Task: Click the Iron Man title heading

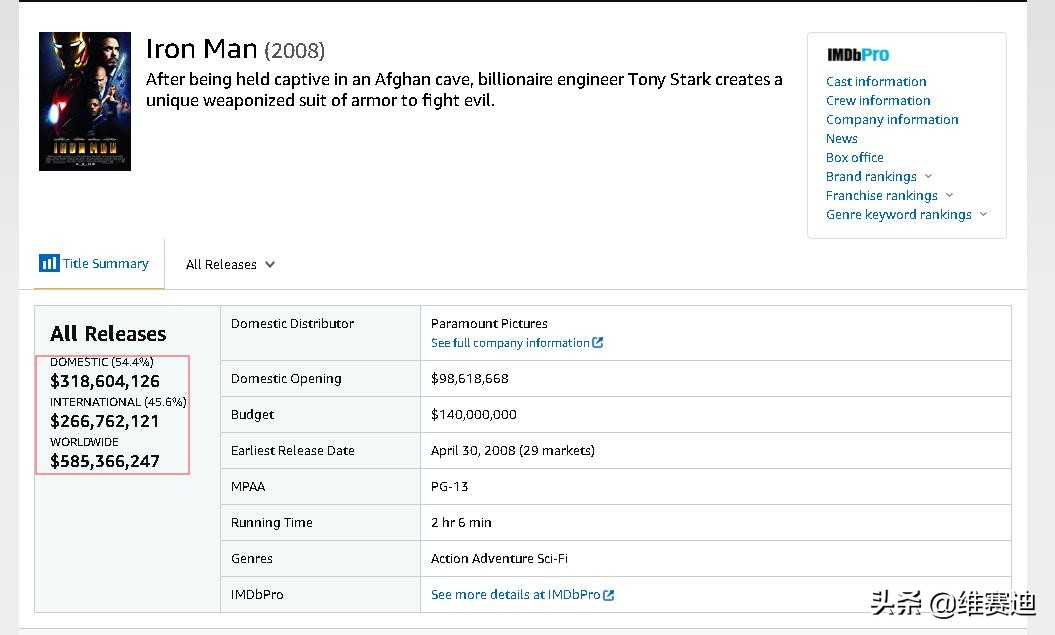Action: pos(202,49)
